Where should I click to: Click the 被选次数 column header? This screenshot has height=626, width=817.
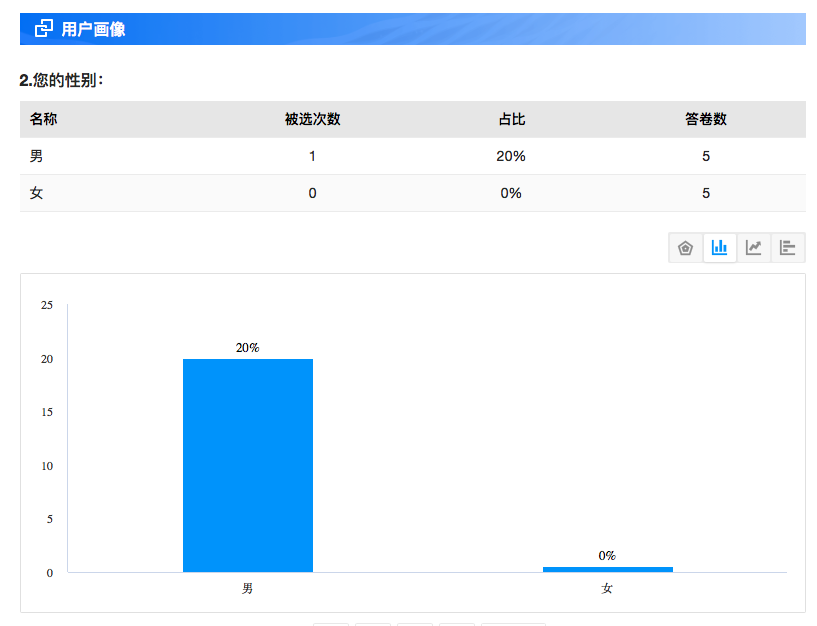pyautogui.click(x=313, y=119)
